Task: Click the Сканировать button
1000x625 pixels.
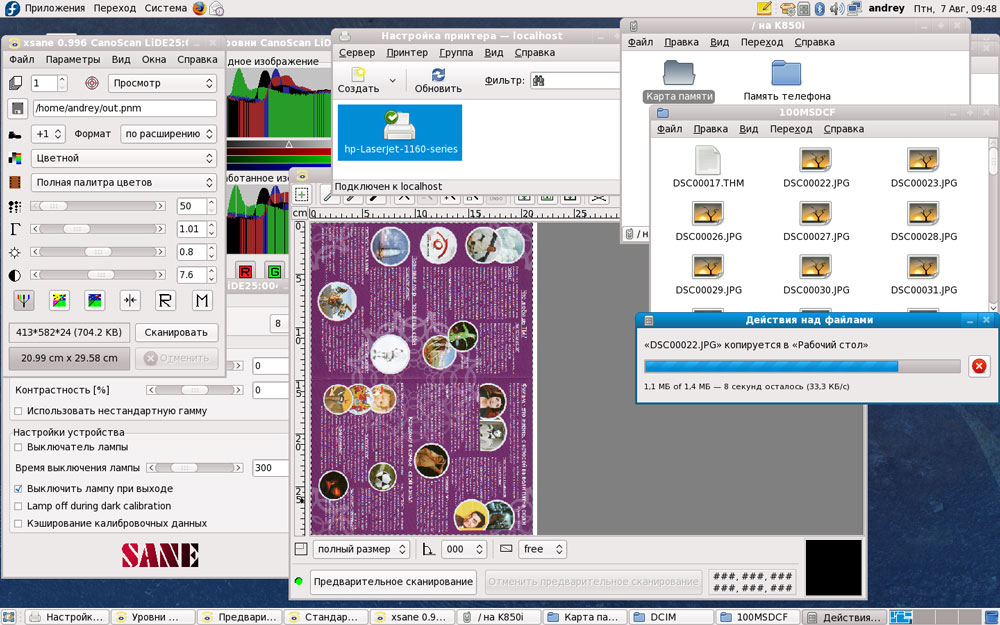Action: [176, 332]
